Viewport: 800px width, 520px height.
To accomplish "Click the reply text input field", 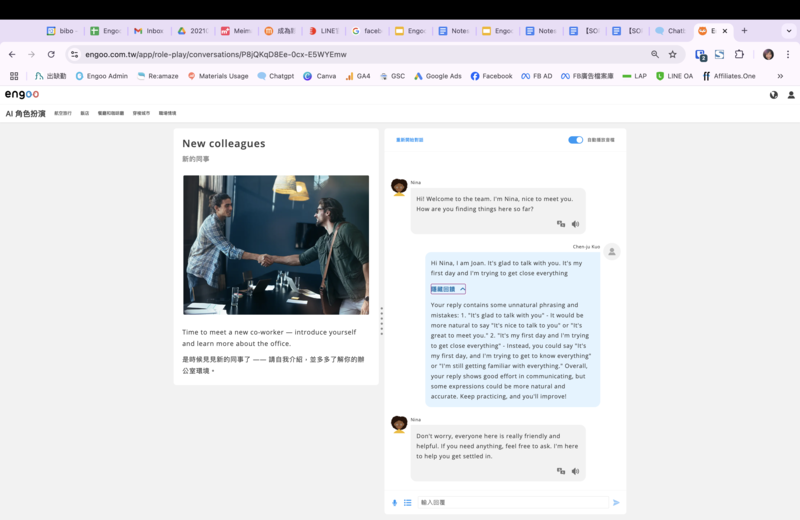I will 510,502.
